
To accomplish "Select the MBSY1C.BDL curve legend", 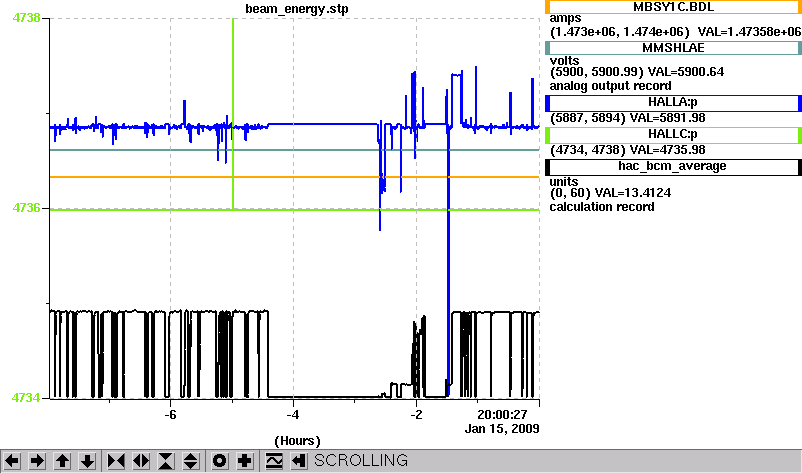I will click(x=673, y=7).
